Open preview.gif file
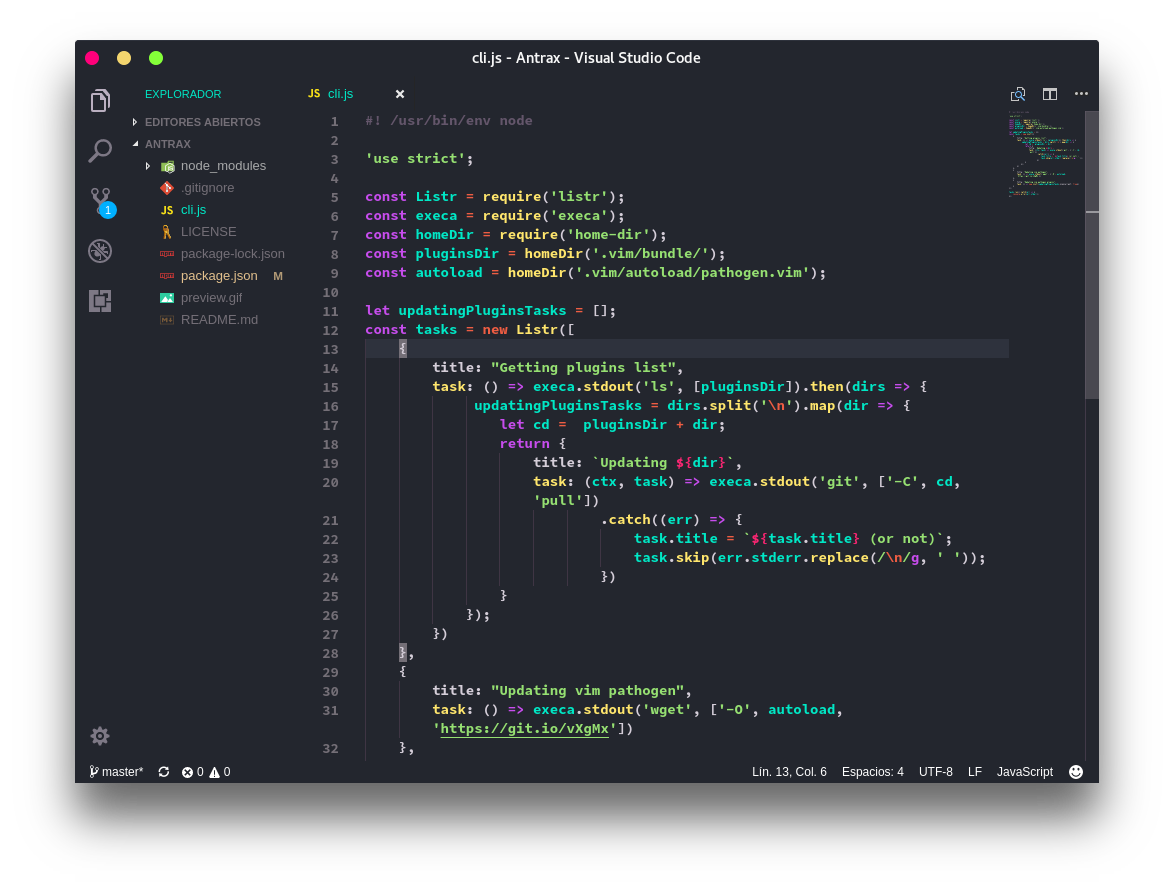The width and height of the screenshot is (1174, 893). point(211,298)
